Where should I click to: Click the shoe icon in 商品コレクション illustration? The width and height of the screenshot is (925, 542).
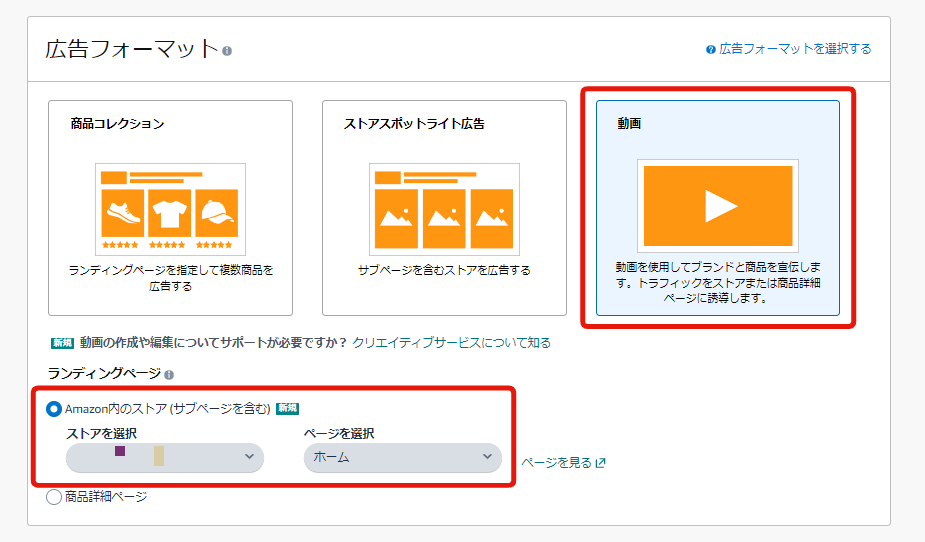[x=123, y=212]
